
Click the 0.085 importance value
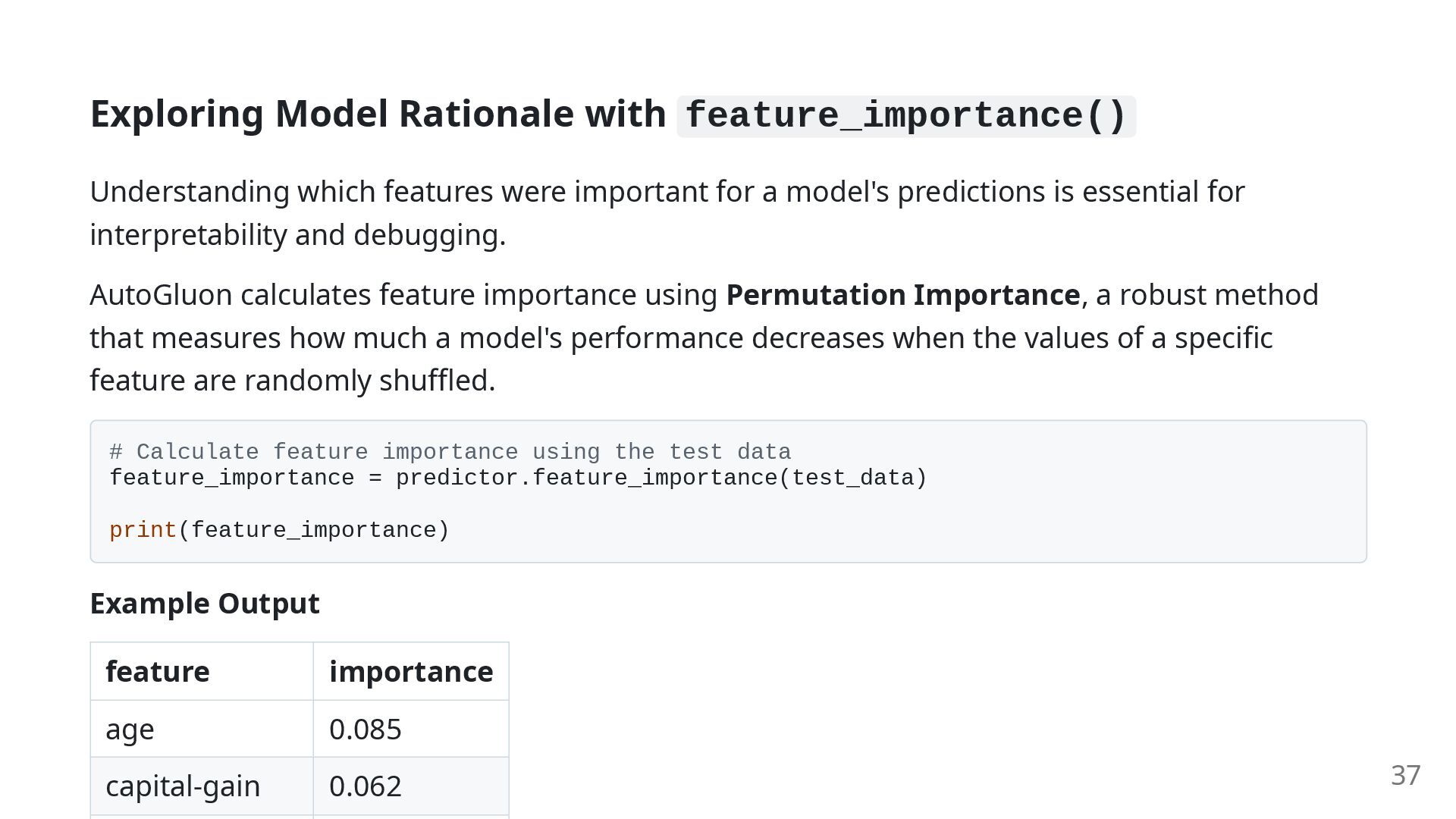click(x=411, y=729)
